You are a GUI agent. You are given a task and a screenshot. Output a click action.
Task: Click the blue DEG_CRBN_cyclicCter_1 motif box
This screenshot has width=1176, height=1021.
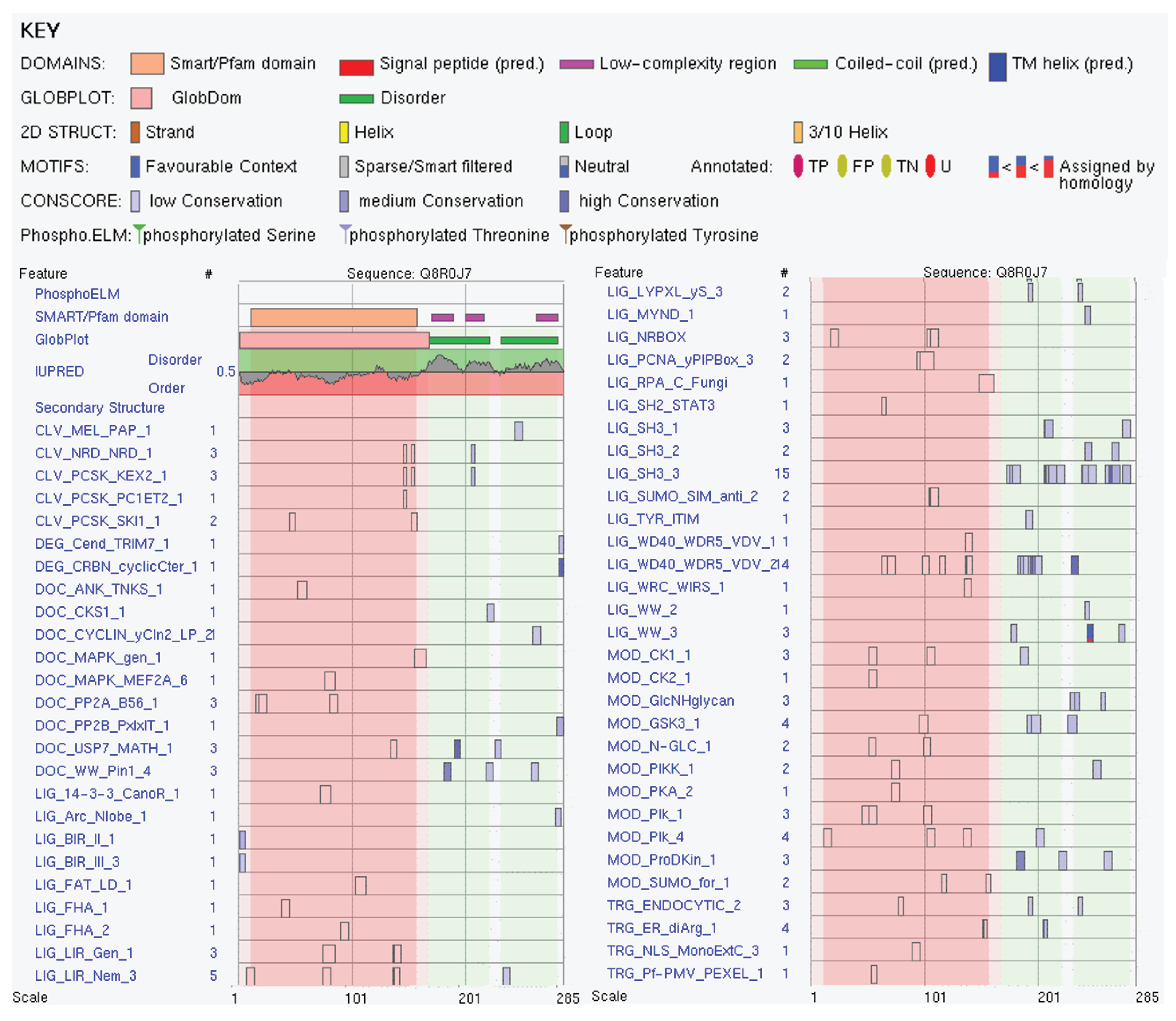[x=561, y=567]
